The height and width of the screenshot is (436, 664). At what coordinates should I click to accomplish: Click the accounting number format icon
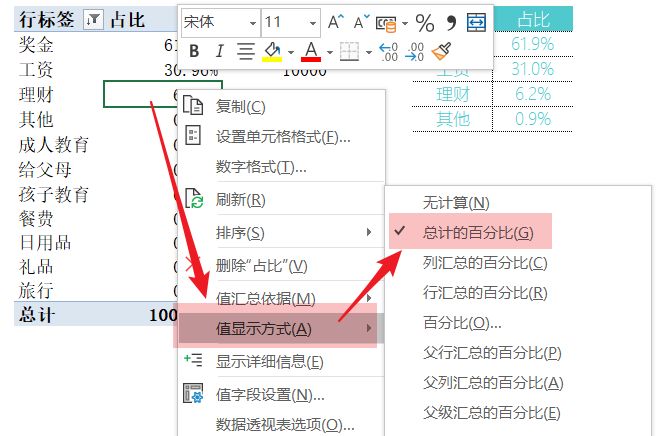click(386, 23)
